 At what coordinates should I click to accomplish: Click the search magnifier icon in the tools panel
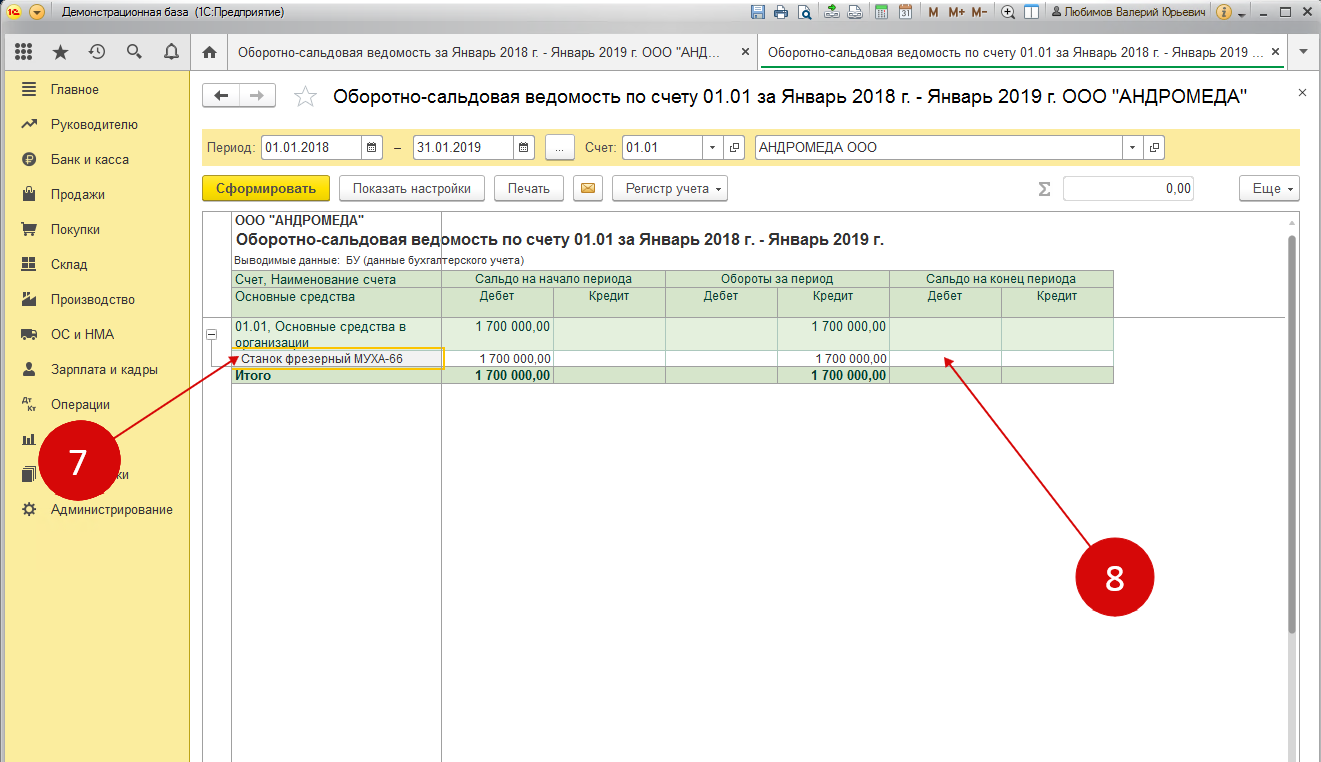click(134, 52)
